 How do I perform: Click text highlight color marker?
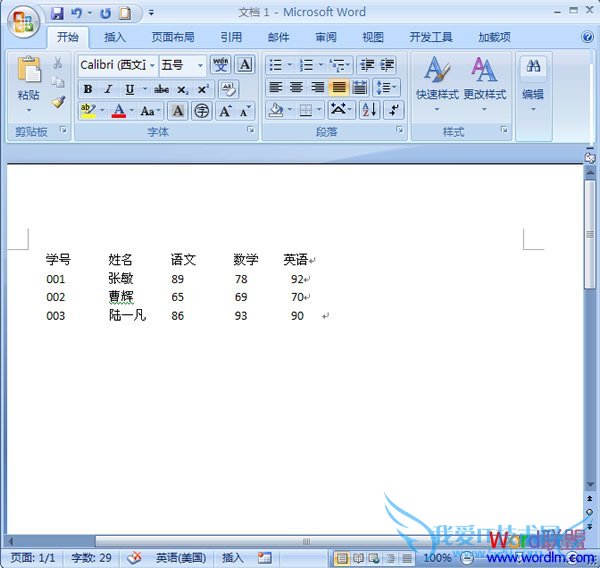point(88,111)
